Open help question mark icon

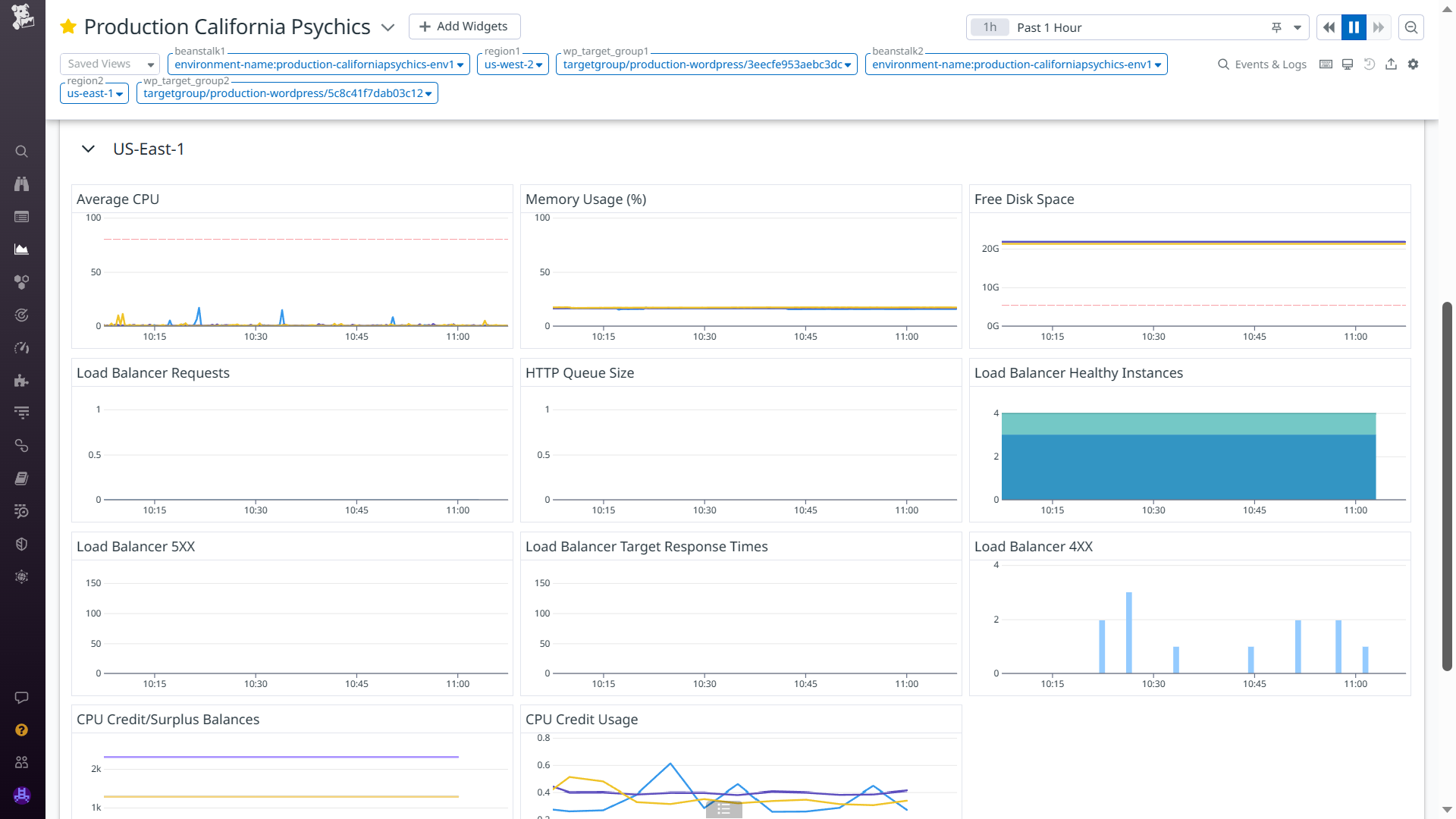(x=22, y=730)
